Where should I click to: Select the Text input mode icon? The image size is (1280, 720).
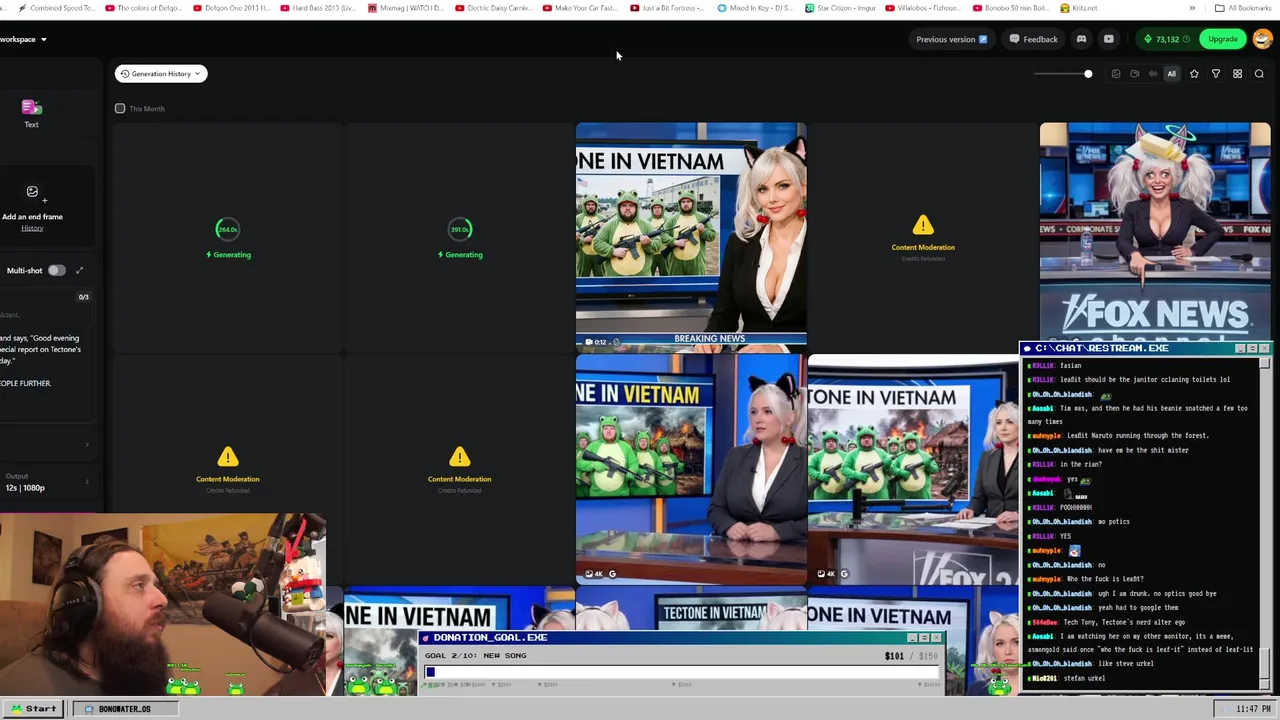coord(31,107)
